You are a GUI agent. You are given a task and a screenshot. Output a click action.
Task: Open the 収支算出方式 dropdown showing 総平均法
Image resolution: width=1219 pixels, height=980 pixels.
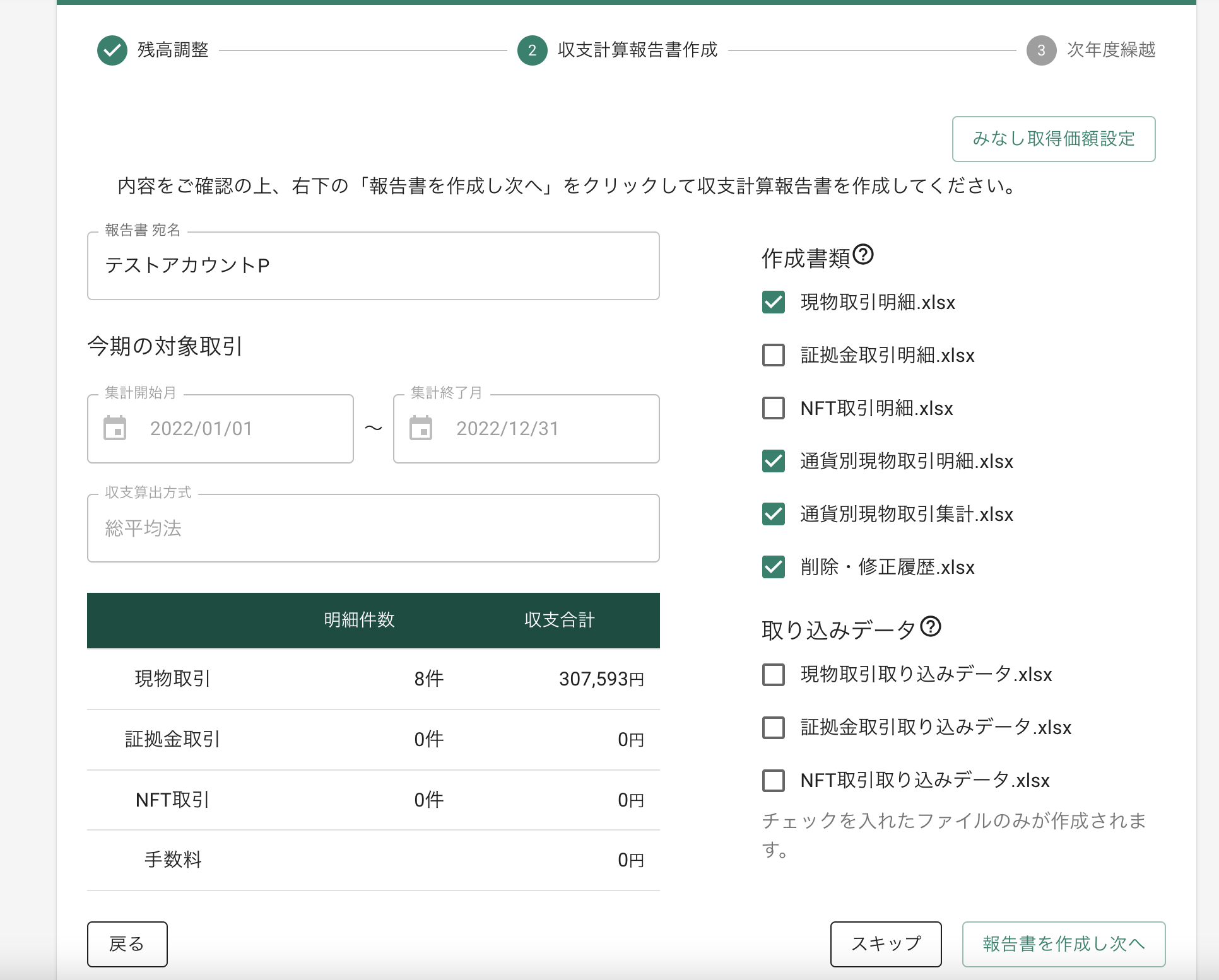(x=373, y=528)
